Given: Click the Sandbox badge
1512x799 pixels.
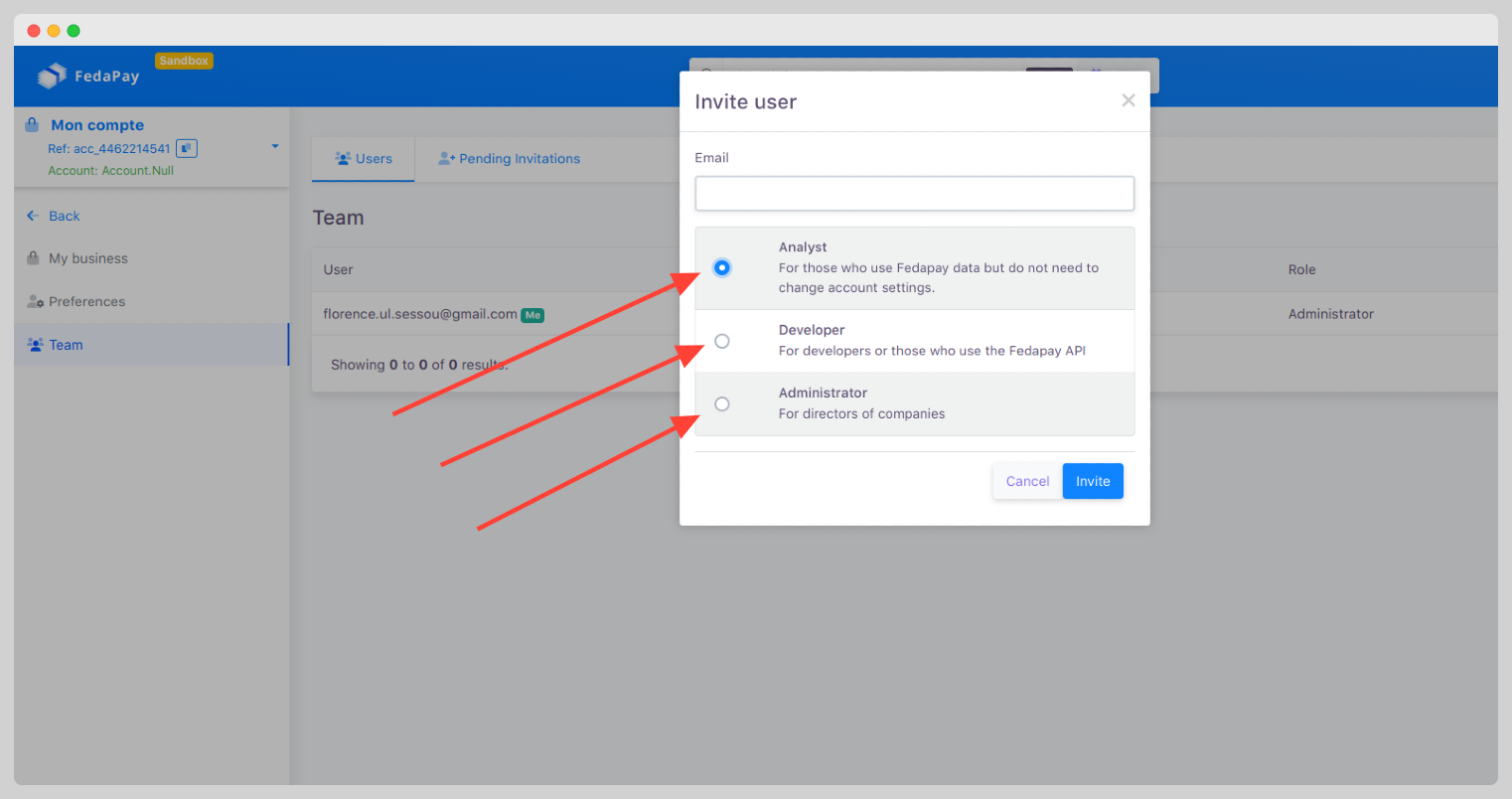Looking at the screenshot, I should point(184,61).
